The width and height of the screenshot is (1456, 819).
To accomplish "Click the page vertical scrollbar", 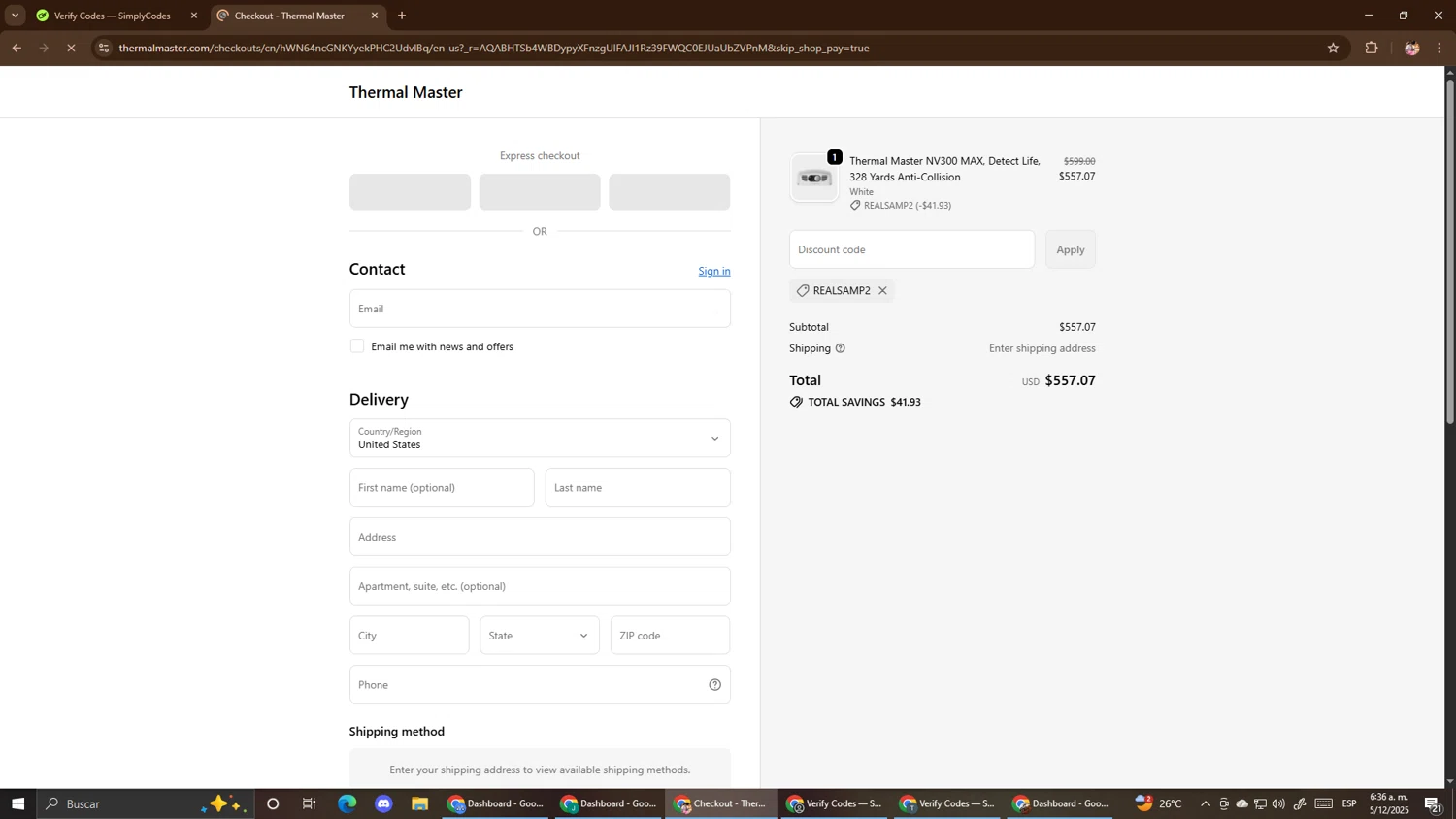I will tap(1450, 252).
